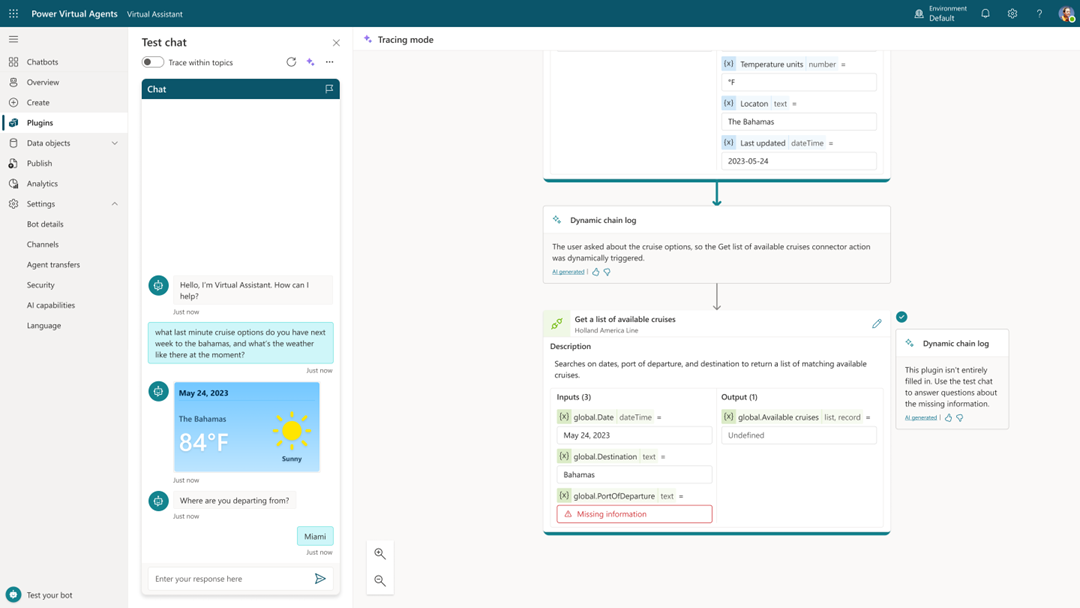Click the AI generated link
Screen dimensions: 1080x608
tap(569, 271)
